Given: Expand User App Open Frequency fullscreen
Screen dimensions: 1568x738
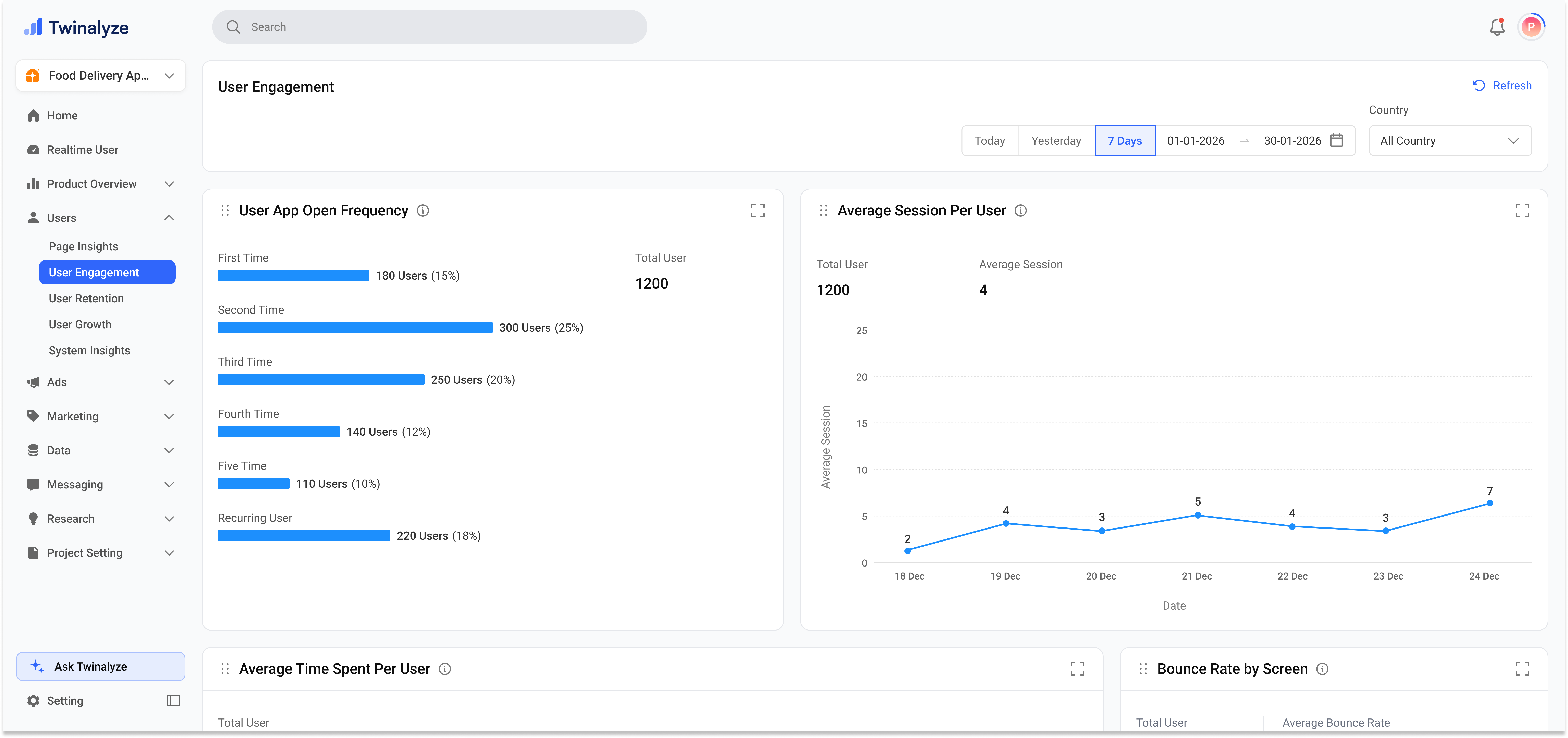Looking at the screenshot, I should coord(758,211).
